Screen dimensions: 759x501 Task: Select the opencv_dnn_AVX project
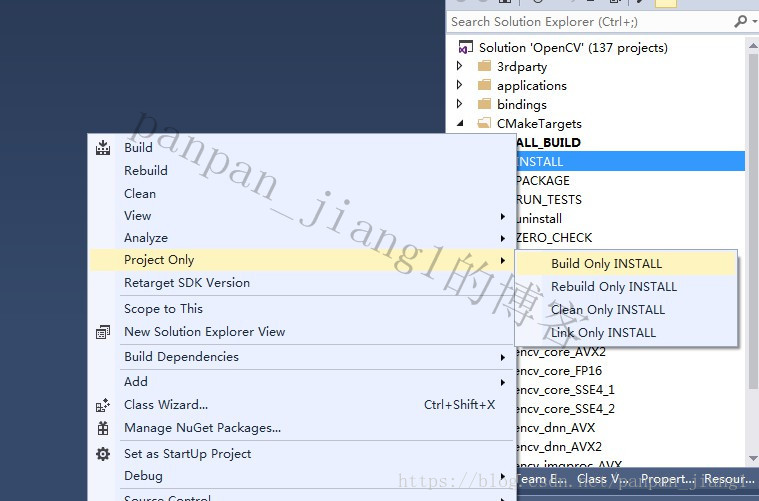pyautogui.click(x=556, y=428)
